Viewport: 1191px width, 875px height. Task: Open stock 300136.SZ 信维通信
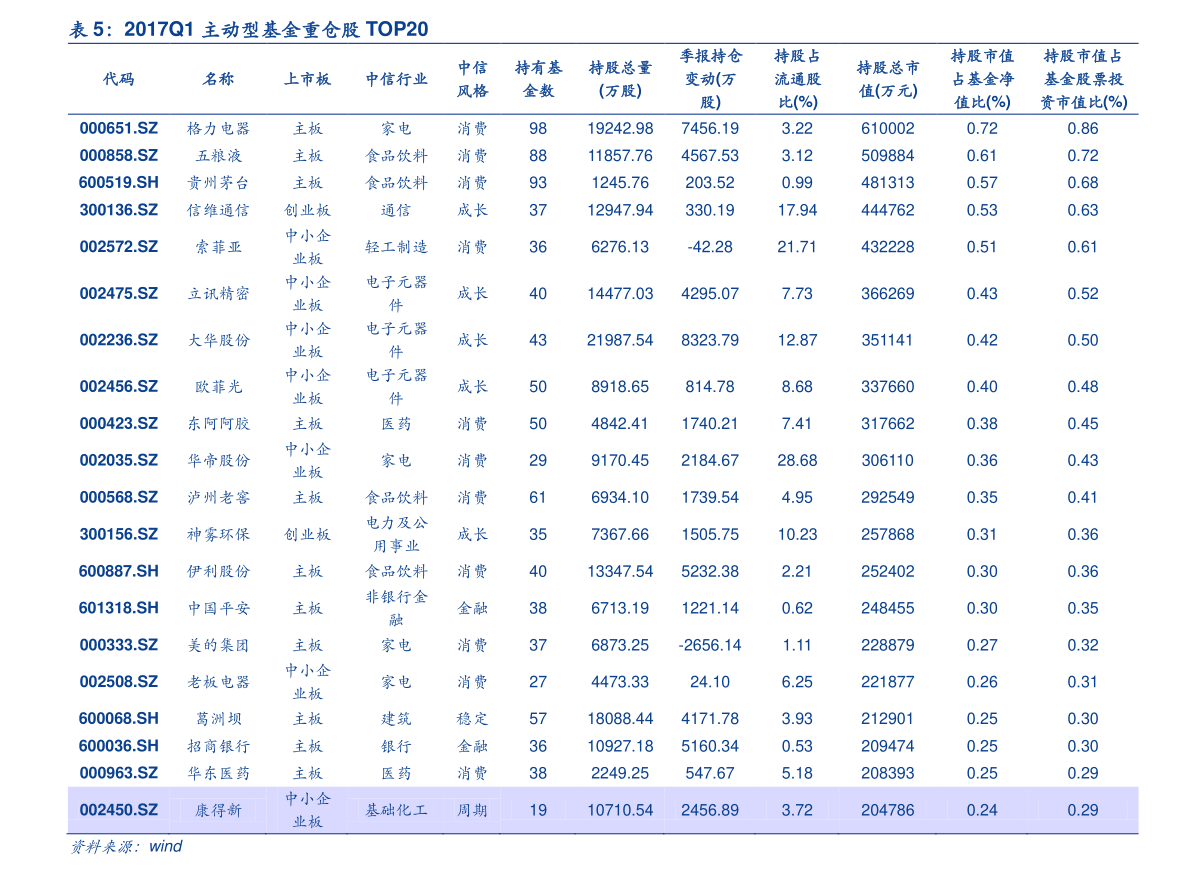pos(119,210)
